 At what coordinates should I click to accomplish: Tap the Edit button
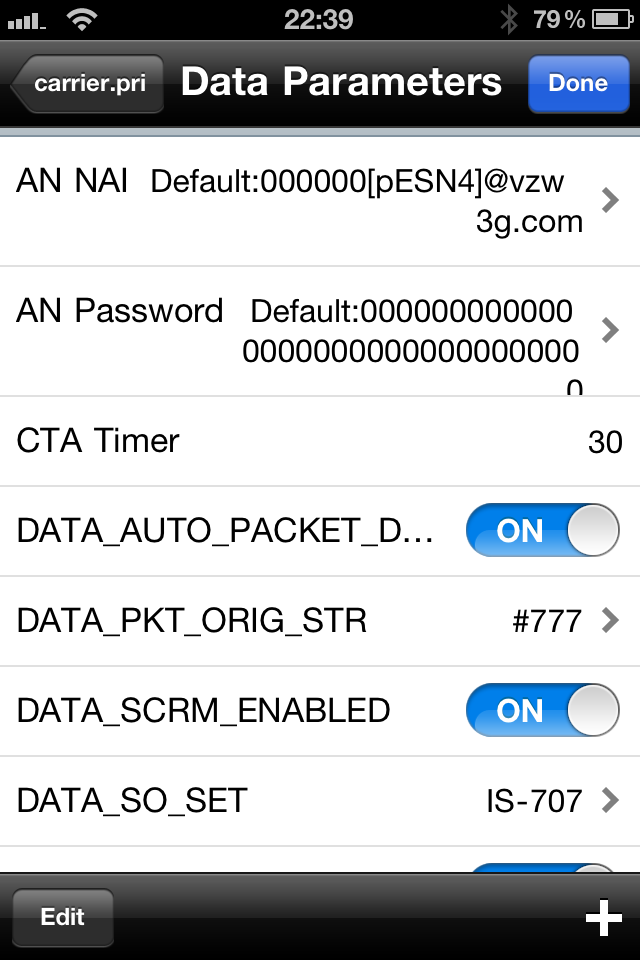pyautogui.click(x=62, y=917)
